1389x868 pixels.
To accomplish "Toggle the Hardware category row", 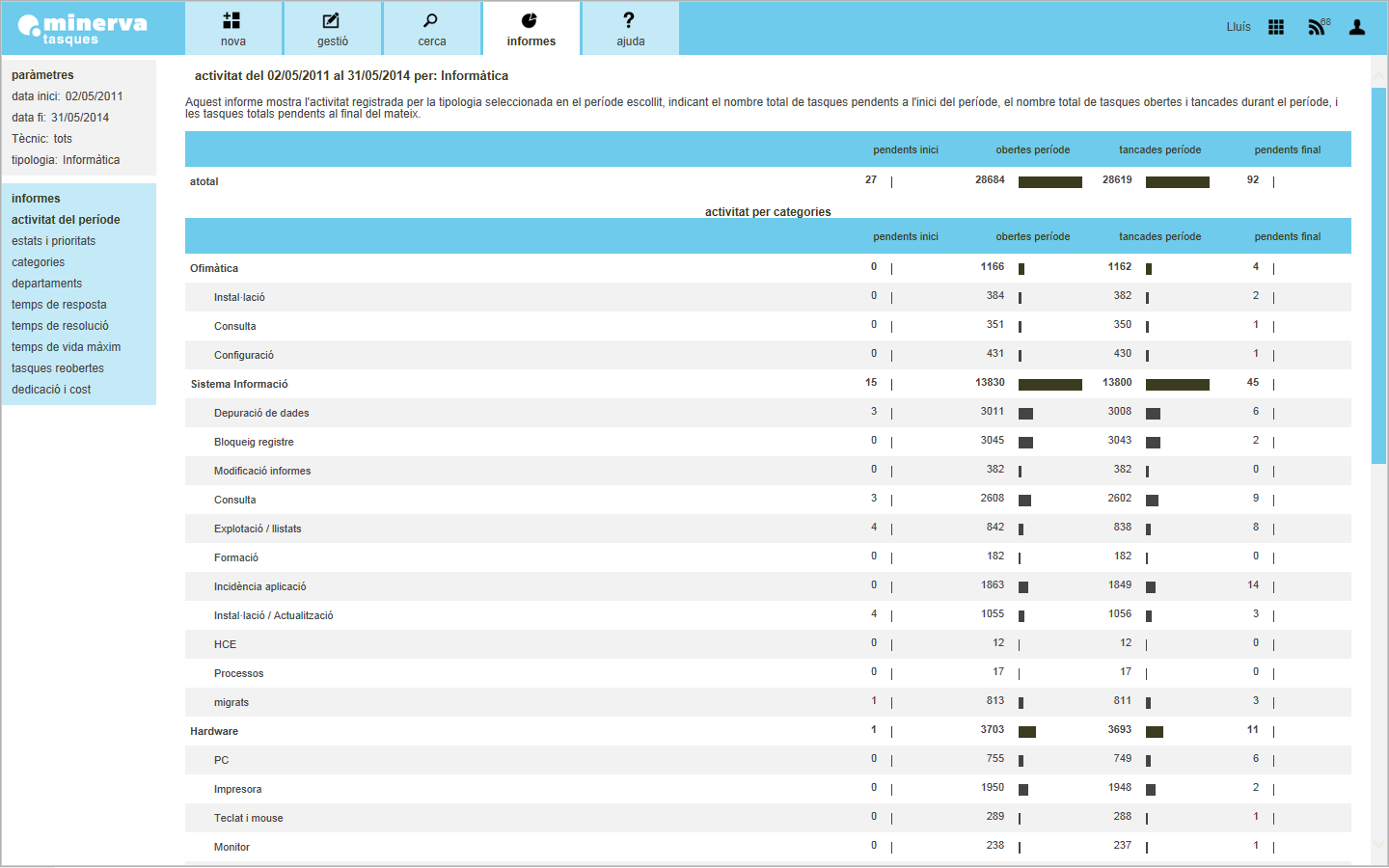I will pyautogui.click(x=214, y=731).
